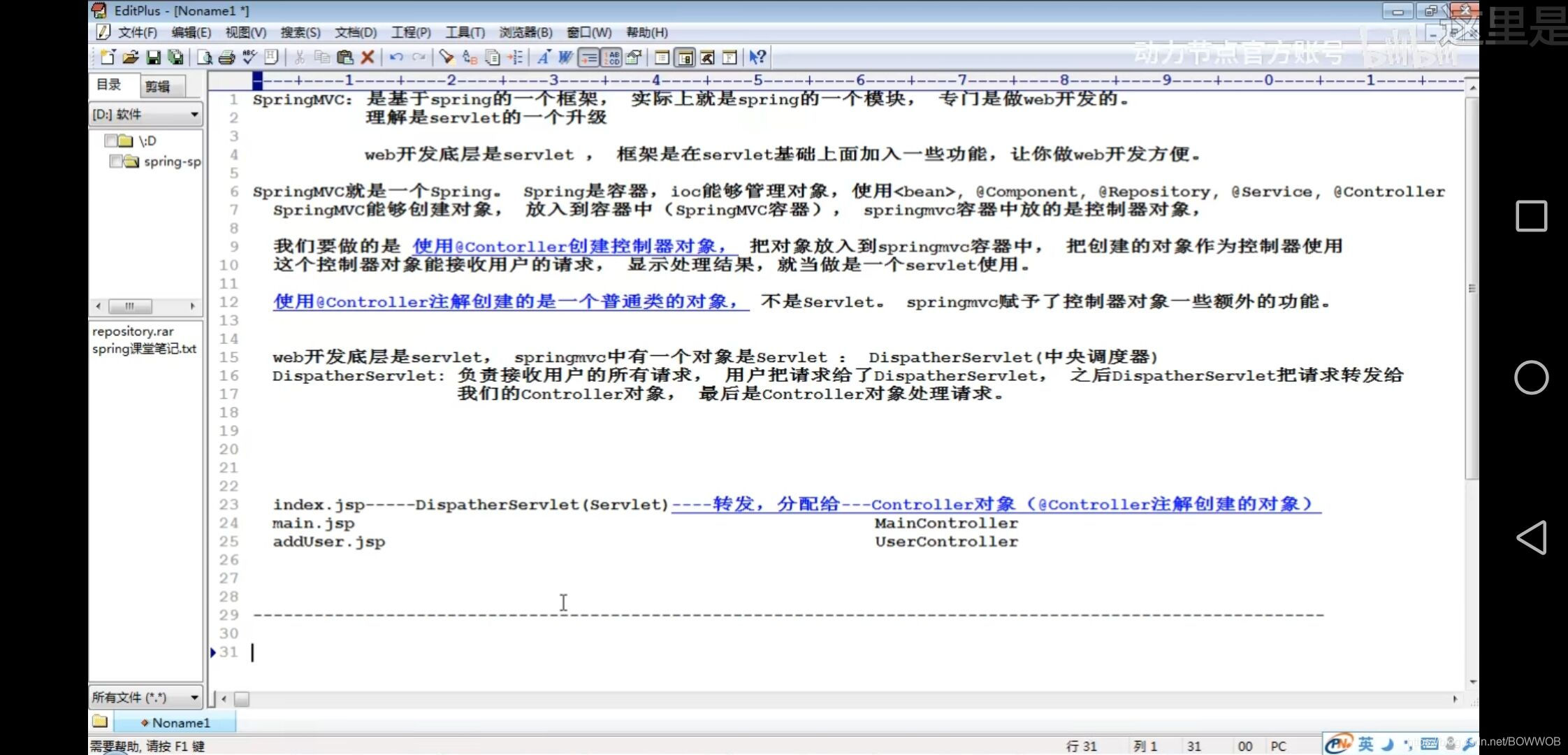Click the New file icon

pos(108,57)
